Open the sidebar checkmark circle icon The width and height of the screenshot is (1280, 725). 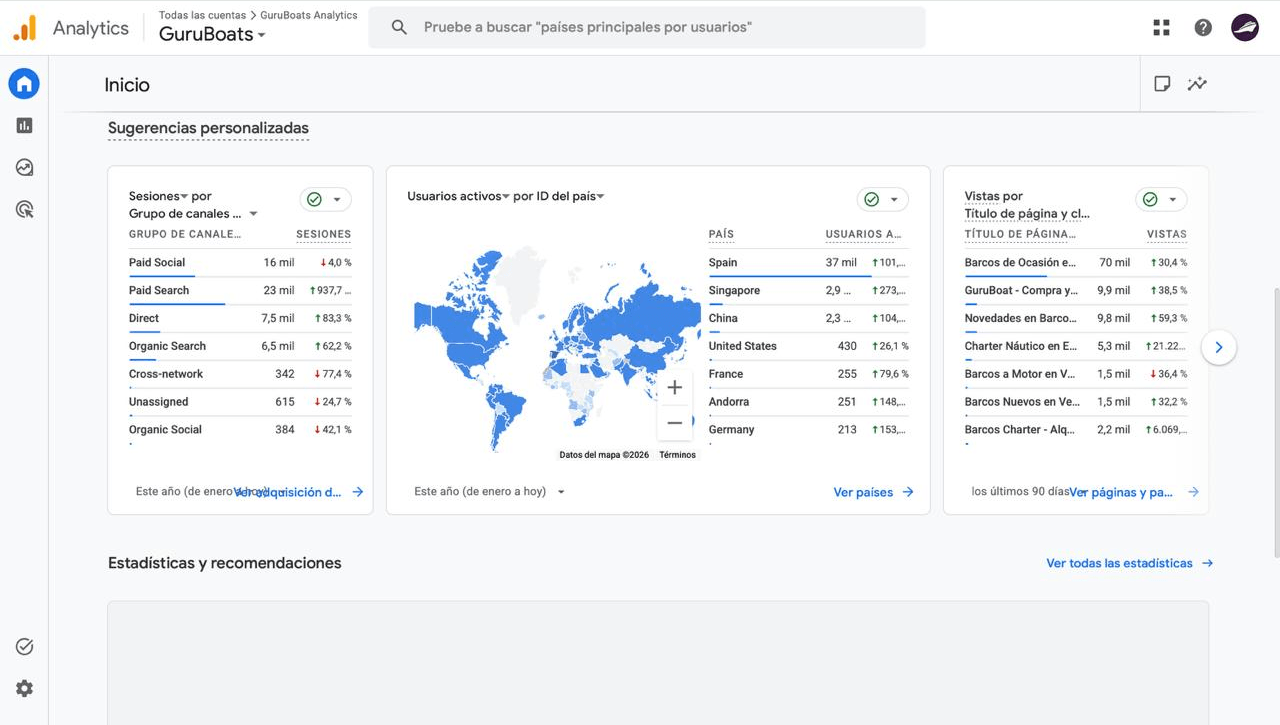[x=24, y=647]
